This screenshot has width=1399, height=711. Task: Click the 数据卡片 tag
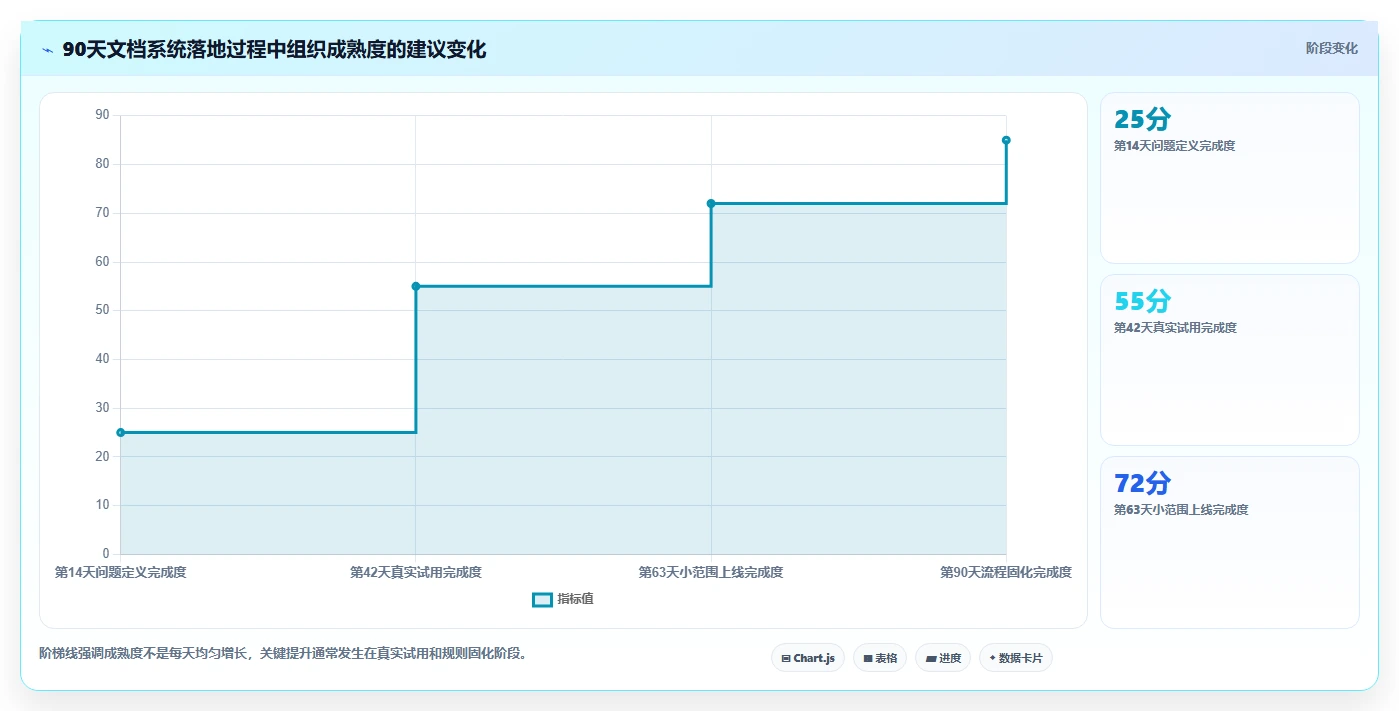1016,658
